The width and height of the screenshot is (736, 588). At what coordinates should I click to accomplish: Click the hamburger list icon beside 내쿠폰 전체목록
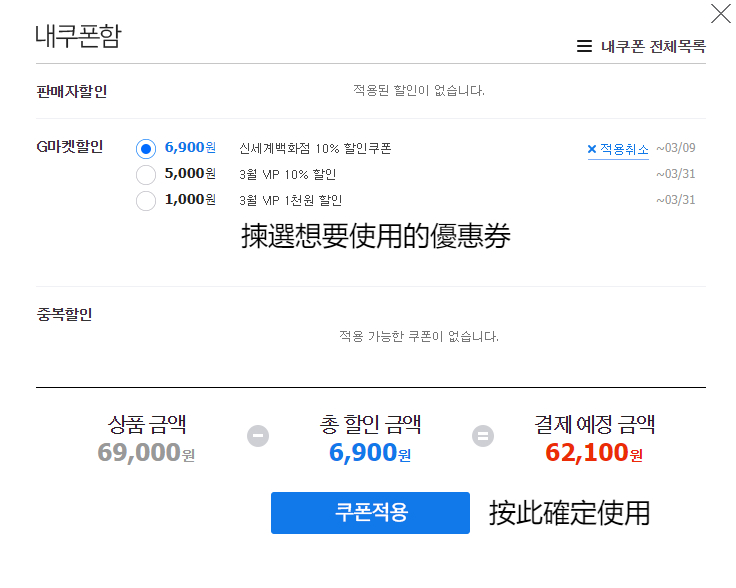(x=584, y=46)
